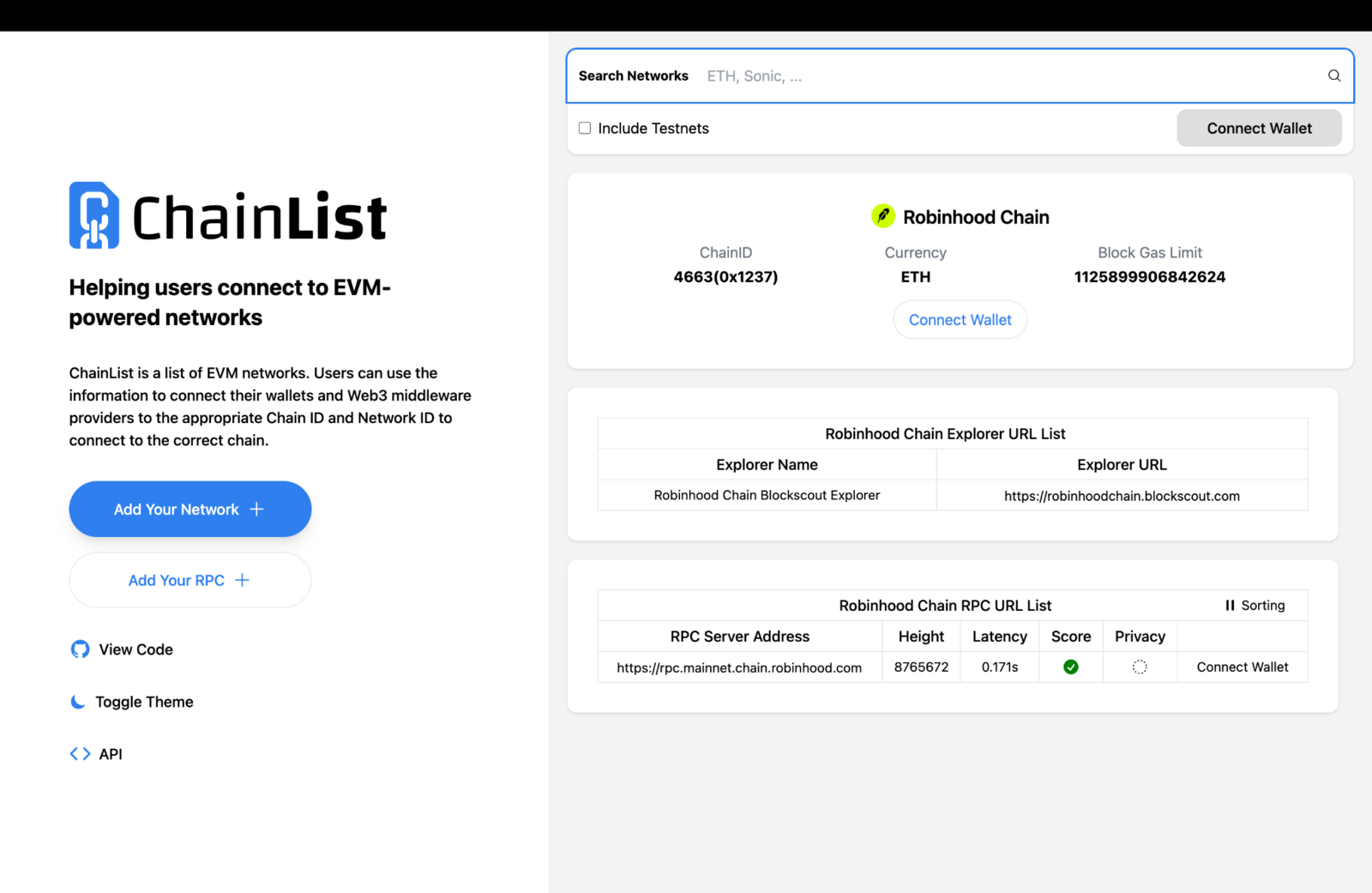
Task: Click the plus icon in Add Your RPC
Action: click(x=242, y=580)
